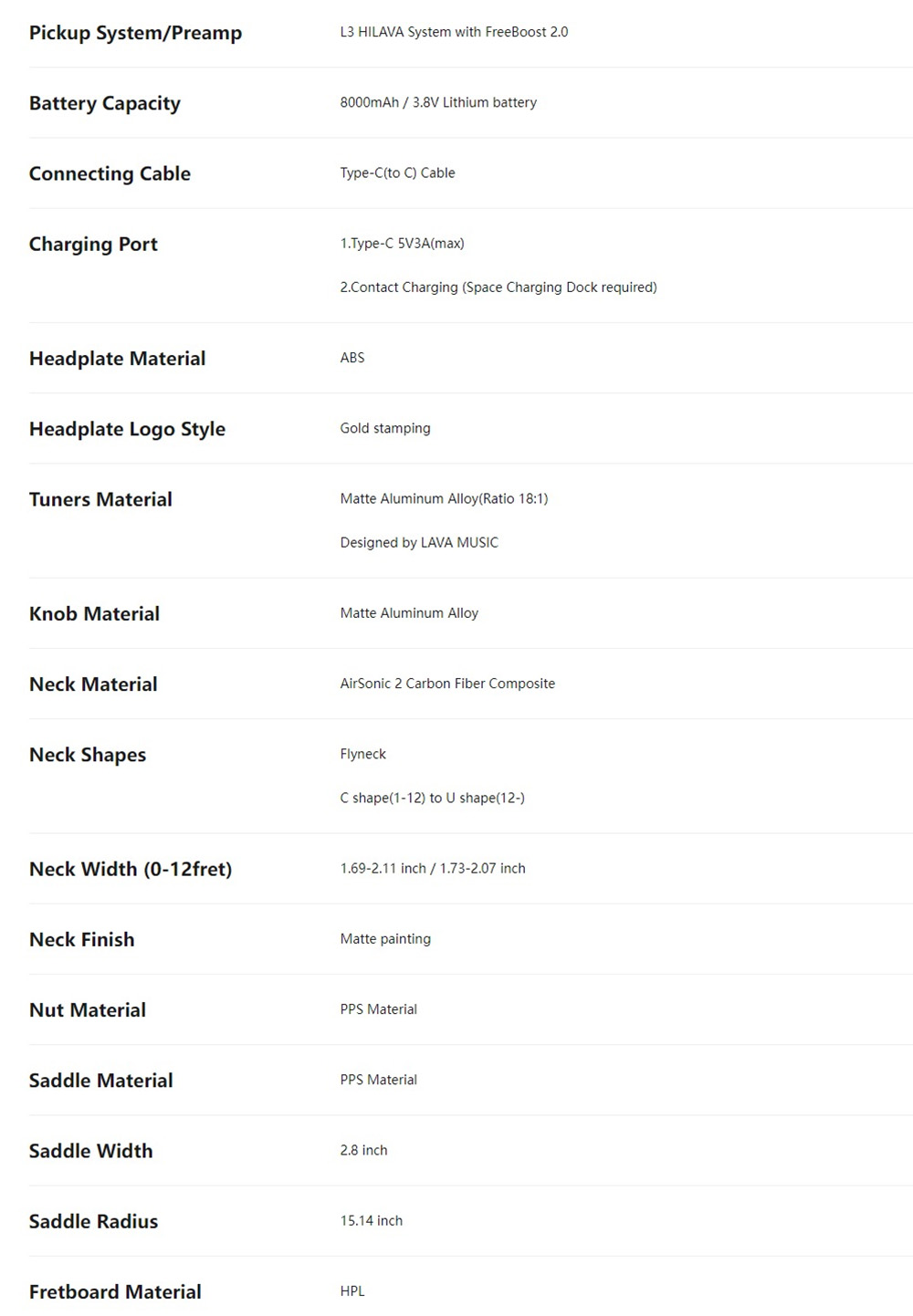
Task: Click the Neck Width (0-12fret) label
Action: pyautogui.click(x=131, y=869)
